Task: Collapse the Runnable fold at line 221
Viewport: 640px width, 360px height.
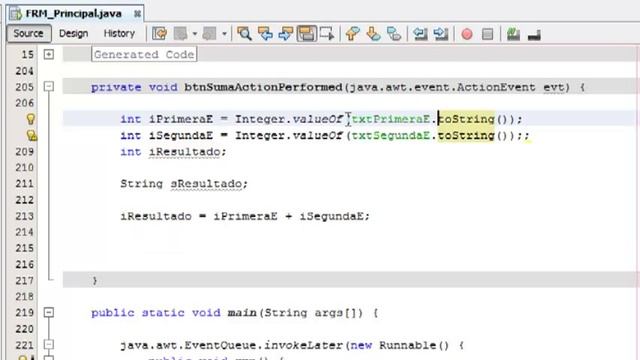Action: click(49, 345)
